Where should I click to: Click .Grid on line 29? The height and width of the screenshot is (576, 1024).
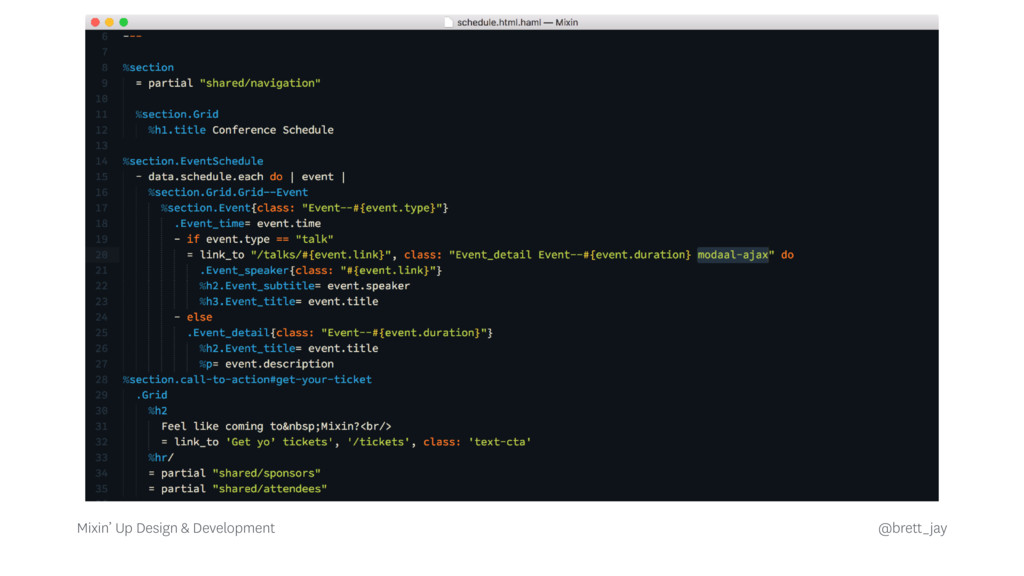click(x=152, y=395)
